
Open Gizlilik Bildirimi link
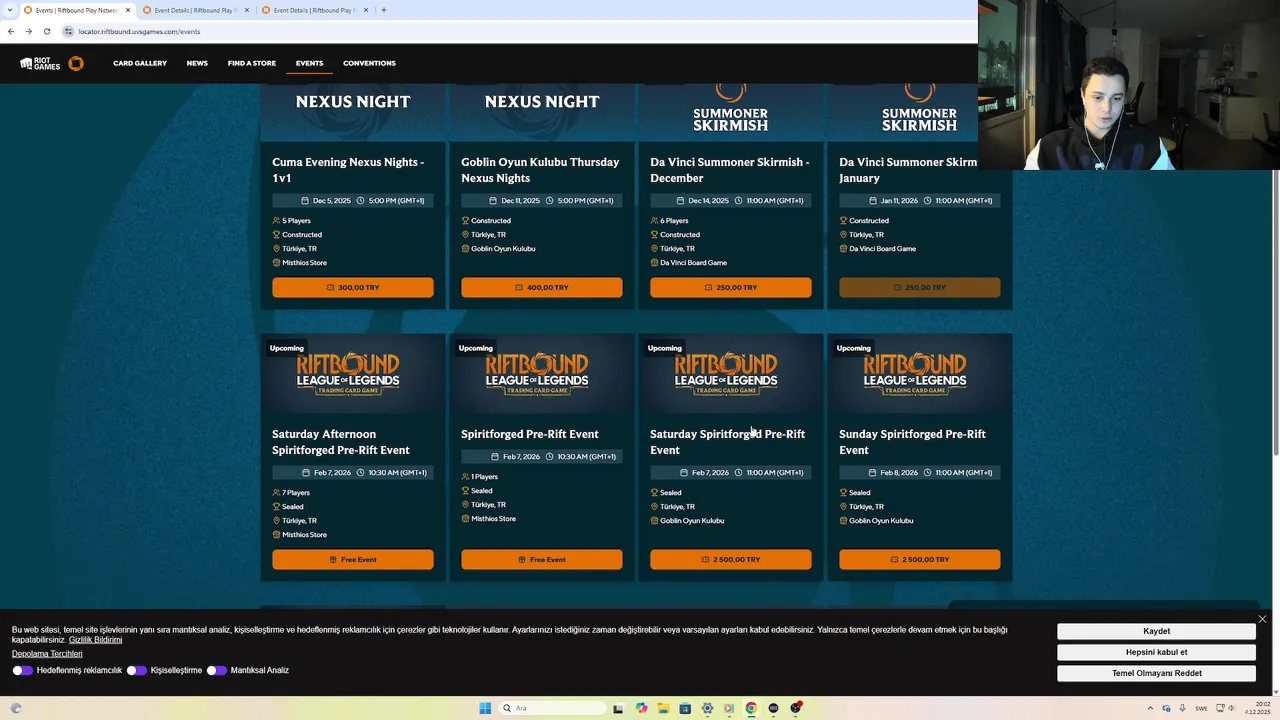click(95, 640)
